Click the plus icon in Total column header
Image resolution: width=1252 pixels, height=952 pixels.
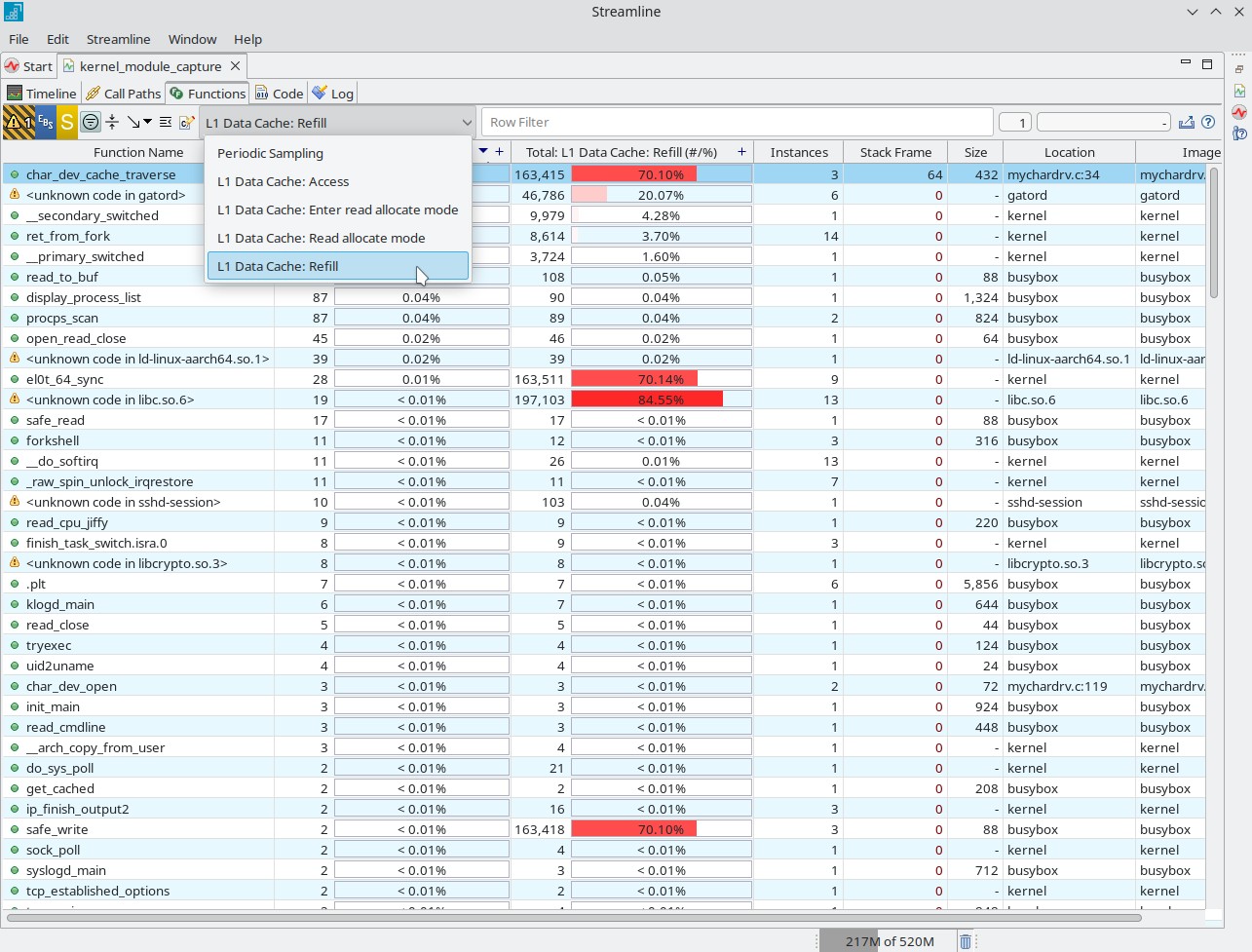click(x=741, y=152)
